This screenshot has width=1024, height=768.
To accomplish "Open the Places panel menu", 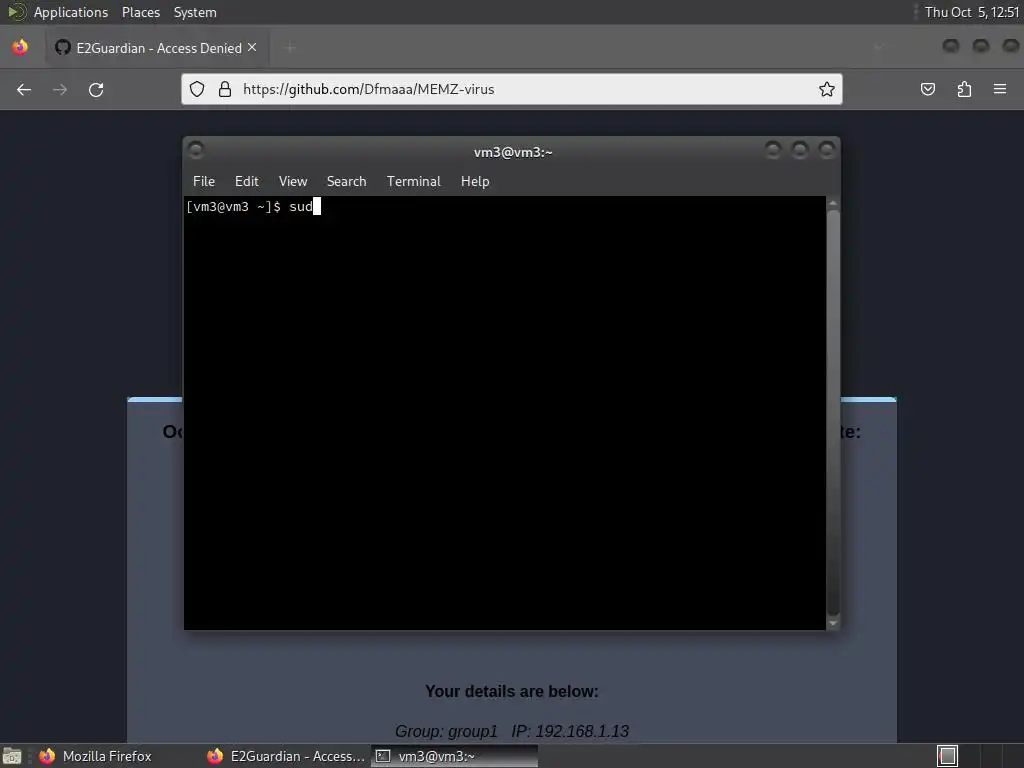I will point(140,12).
